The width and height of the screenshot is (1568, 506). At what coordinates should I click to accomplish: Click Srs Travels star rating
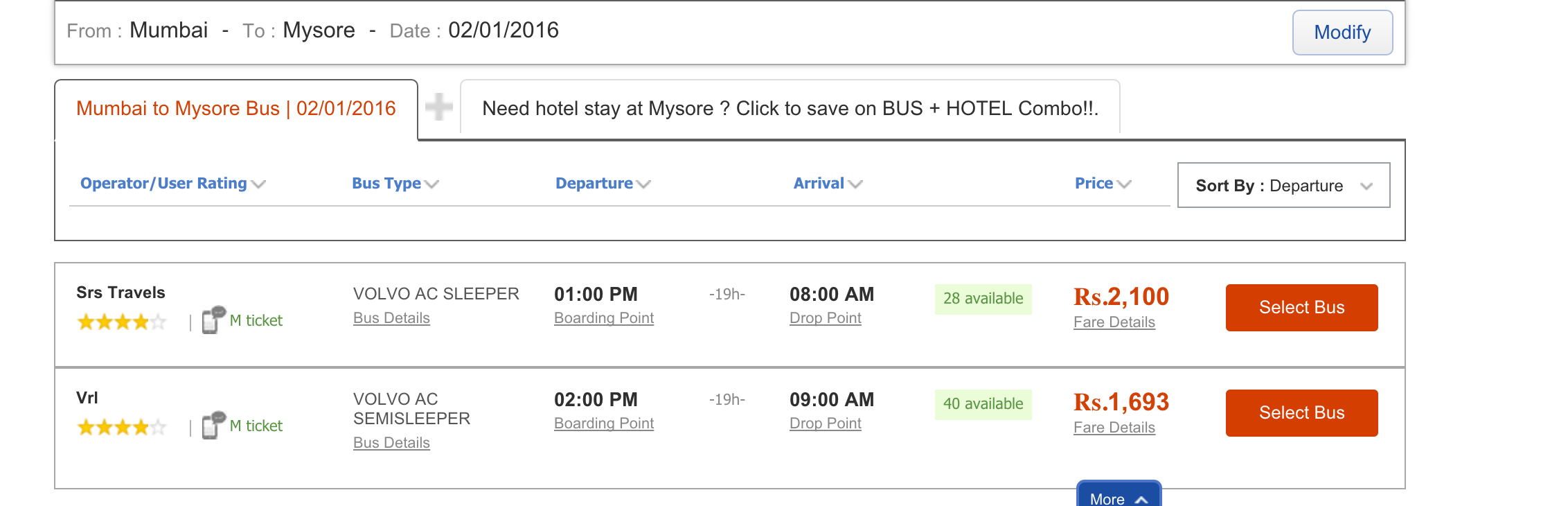122,322
